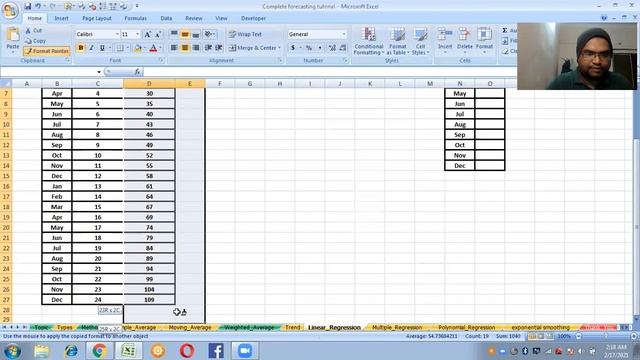Toggle Bold formatting
The image size is (640, 360).
point(81,48)
